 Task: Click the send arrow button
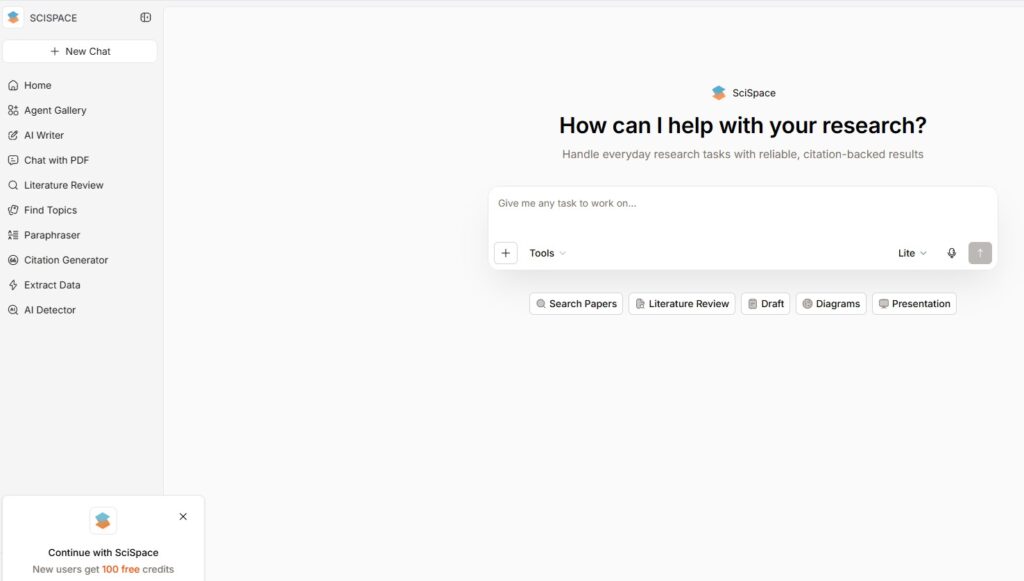coord(980,253)
